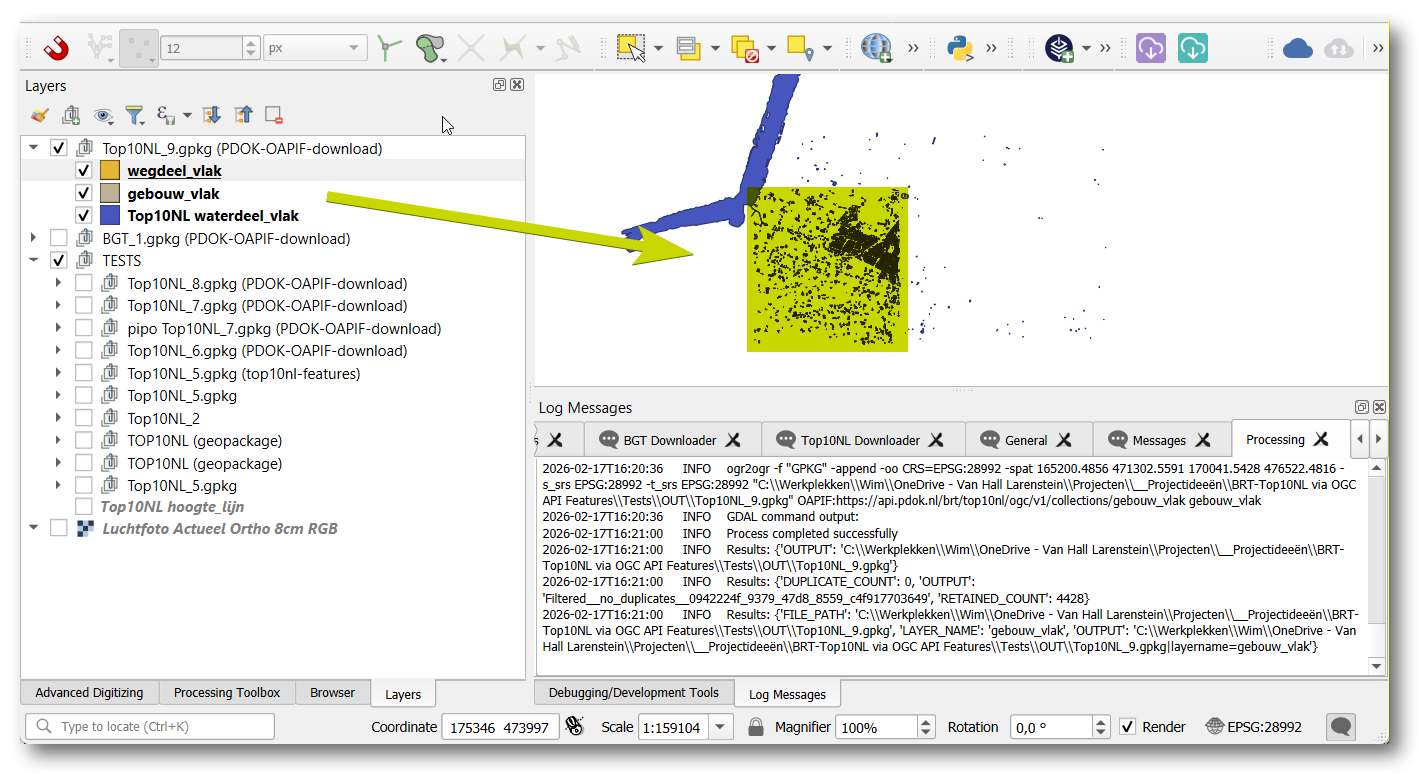Viewport: 1419px width, 774px height.
Task: Click the remove layer icon
Action: pyautogui.click(x=273, y=116)
